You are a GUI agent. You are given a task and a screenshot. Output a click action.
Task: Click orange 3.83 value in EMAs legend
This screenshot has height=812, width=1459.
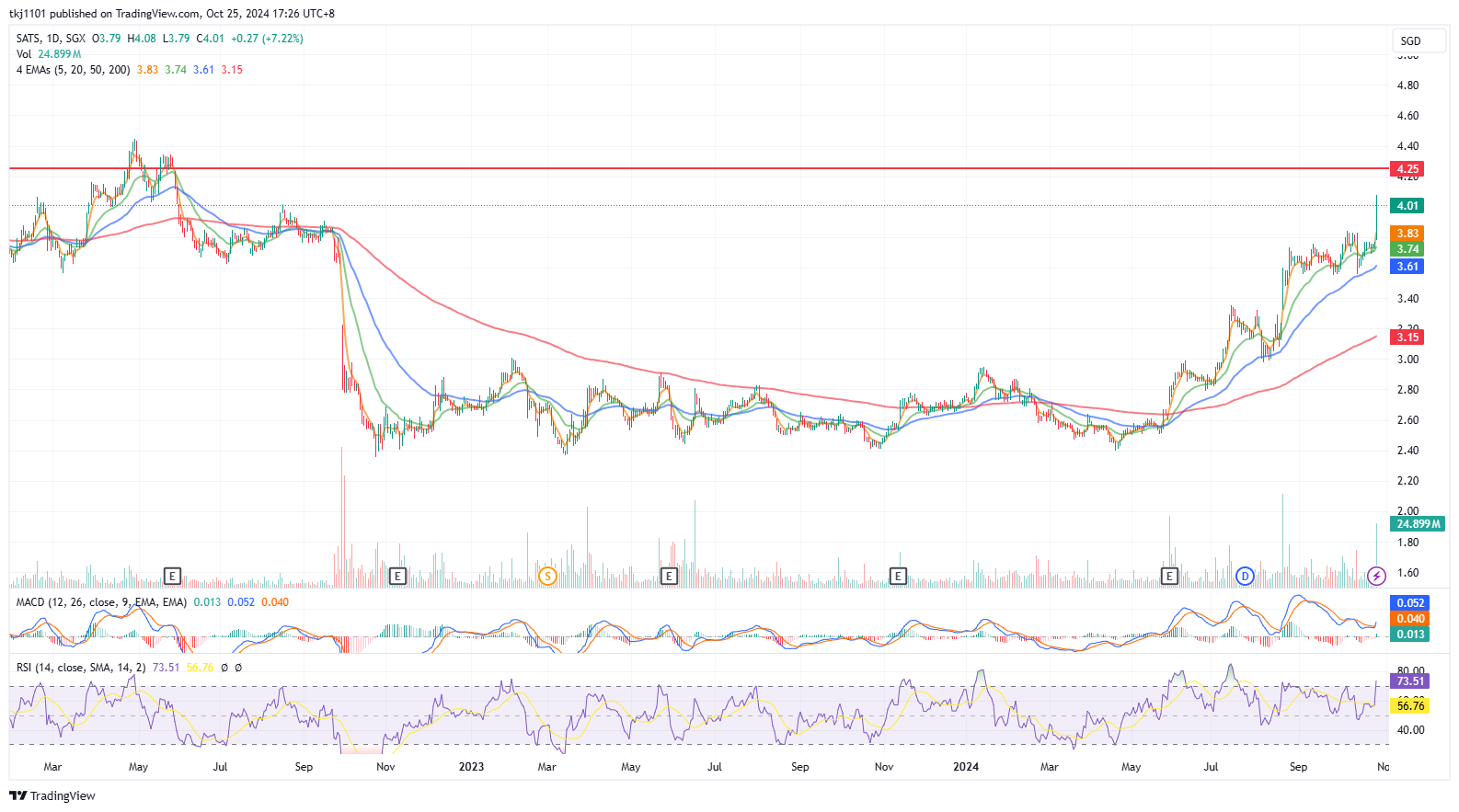147,70
